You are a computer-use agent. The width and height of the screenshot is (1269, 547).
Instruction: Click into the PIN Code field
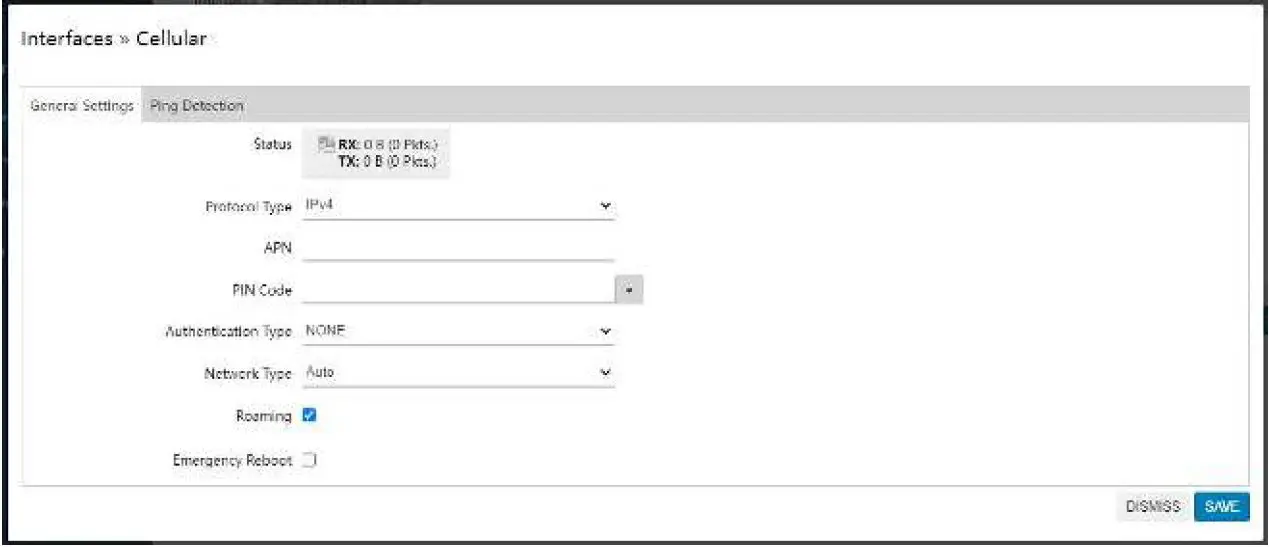(x=458, y=290)
